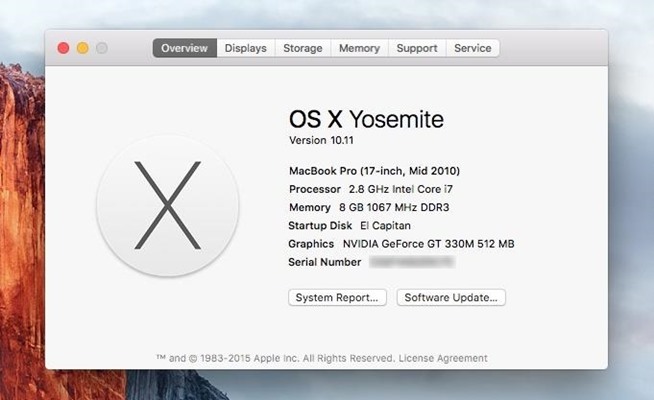Click the NVIDIA GeForce GT 330M graphics text
This screenshot has width=654, height=400.
(428, 244)
